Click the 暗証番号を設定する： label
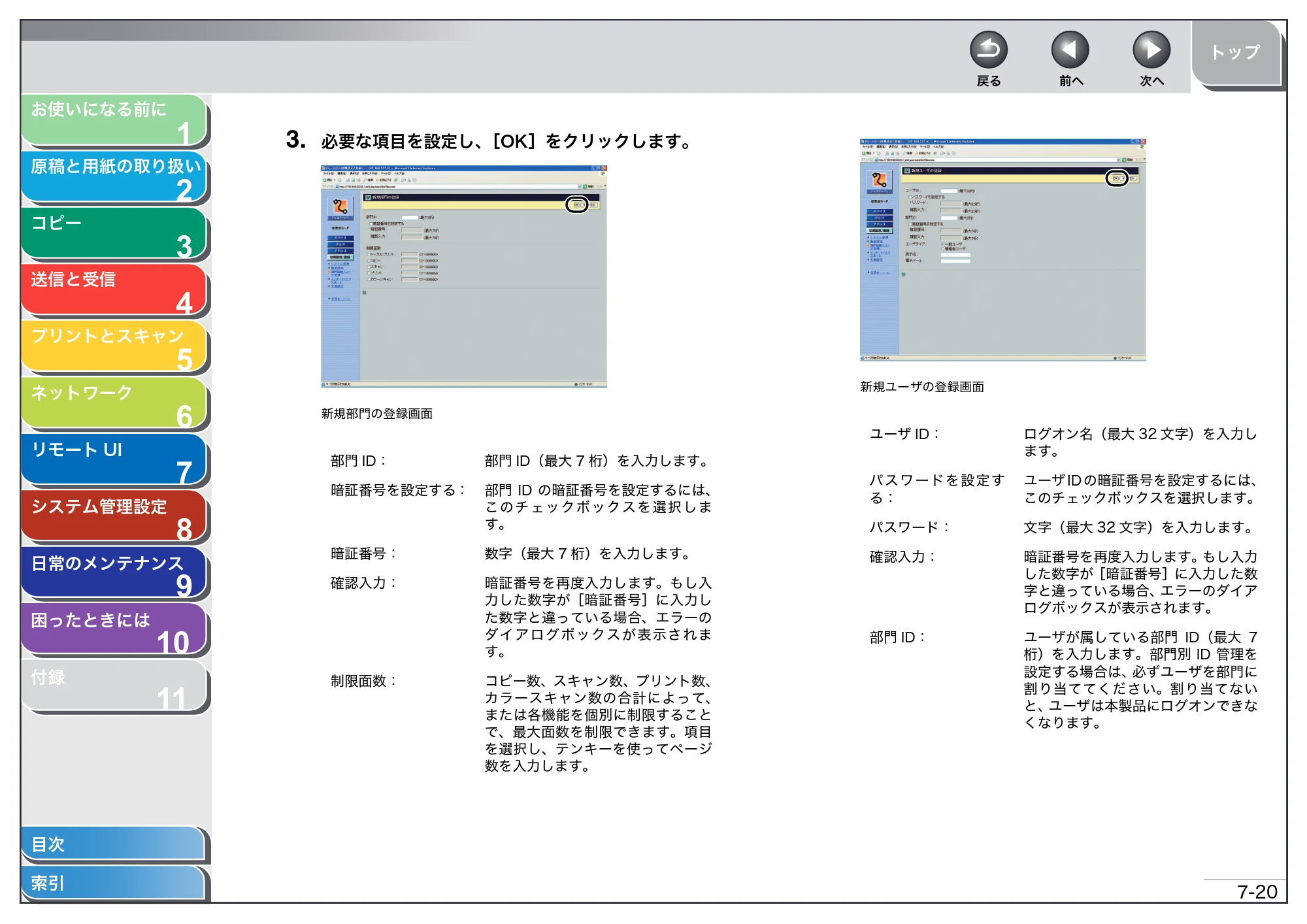The width and height of the screenshot is (1307, 924). click(x=399, y=490)
